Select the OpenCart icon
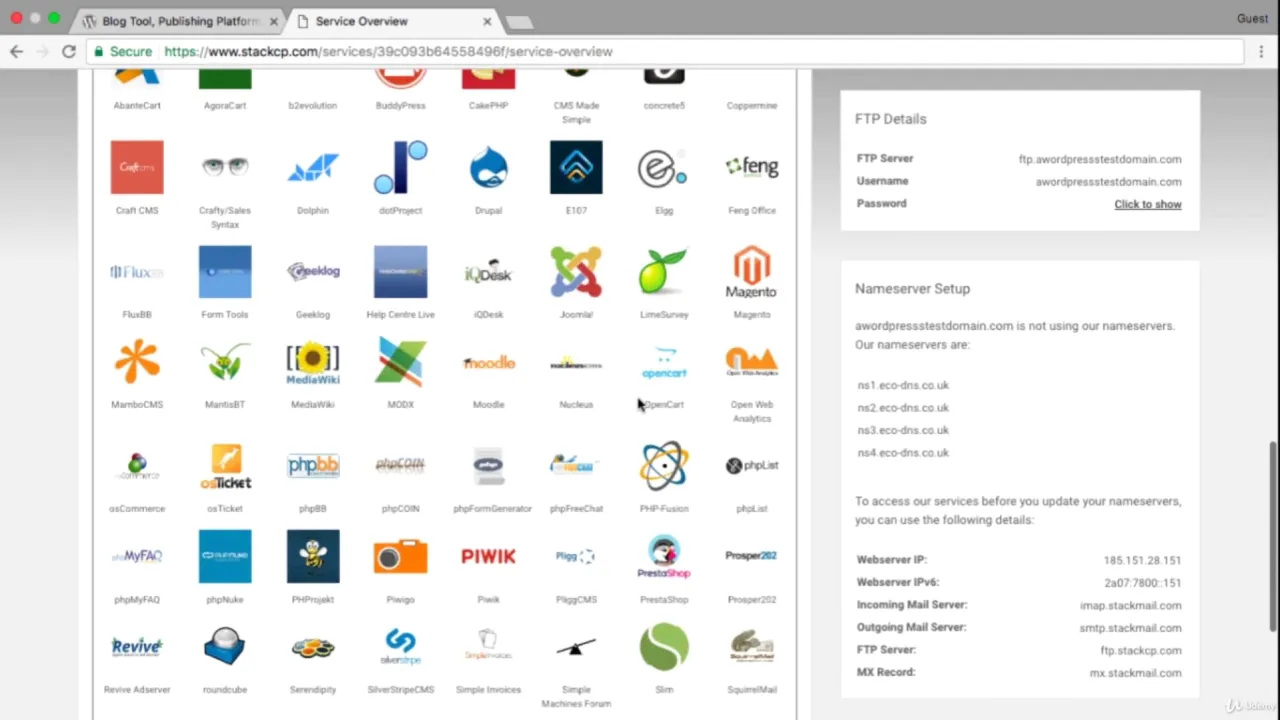The width and height of the screenshot is (1280, 720). coord(664,362)
